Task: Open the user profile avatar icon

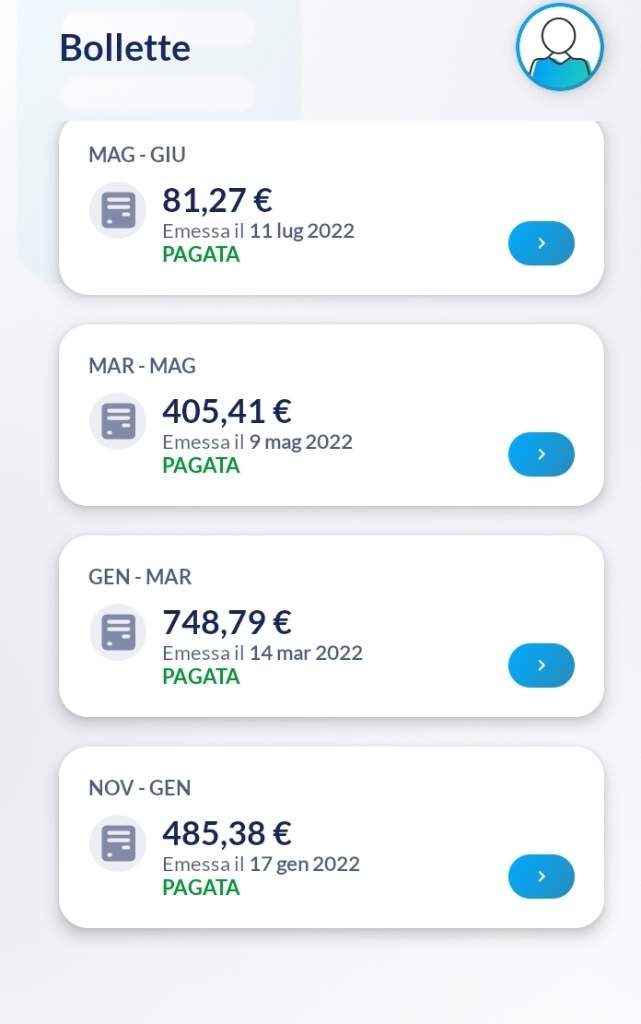Action: (x=559, y=47)
